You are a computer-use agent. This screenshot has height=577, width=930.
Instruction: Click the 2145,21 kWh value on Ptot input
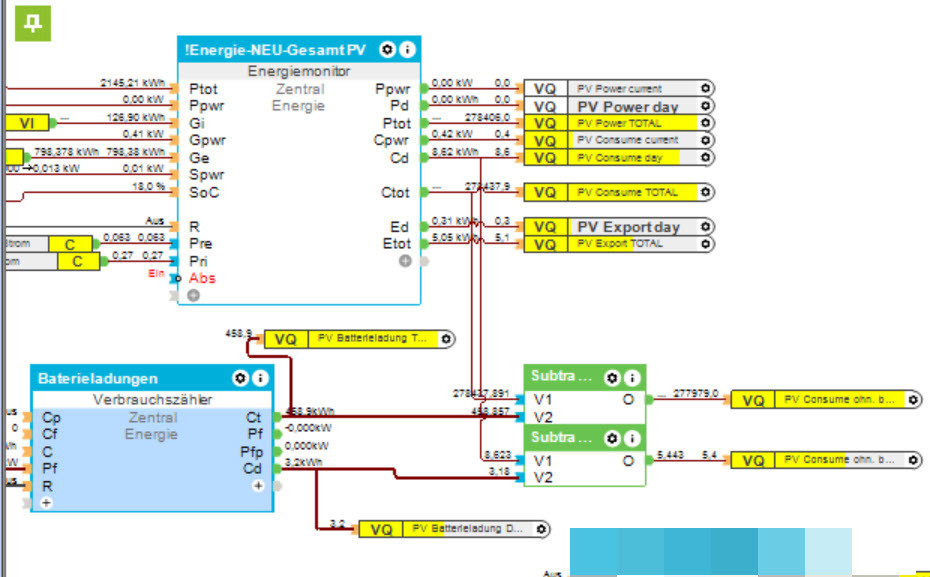point(132,83)
